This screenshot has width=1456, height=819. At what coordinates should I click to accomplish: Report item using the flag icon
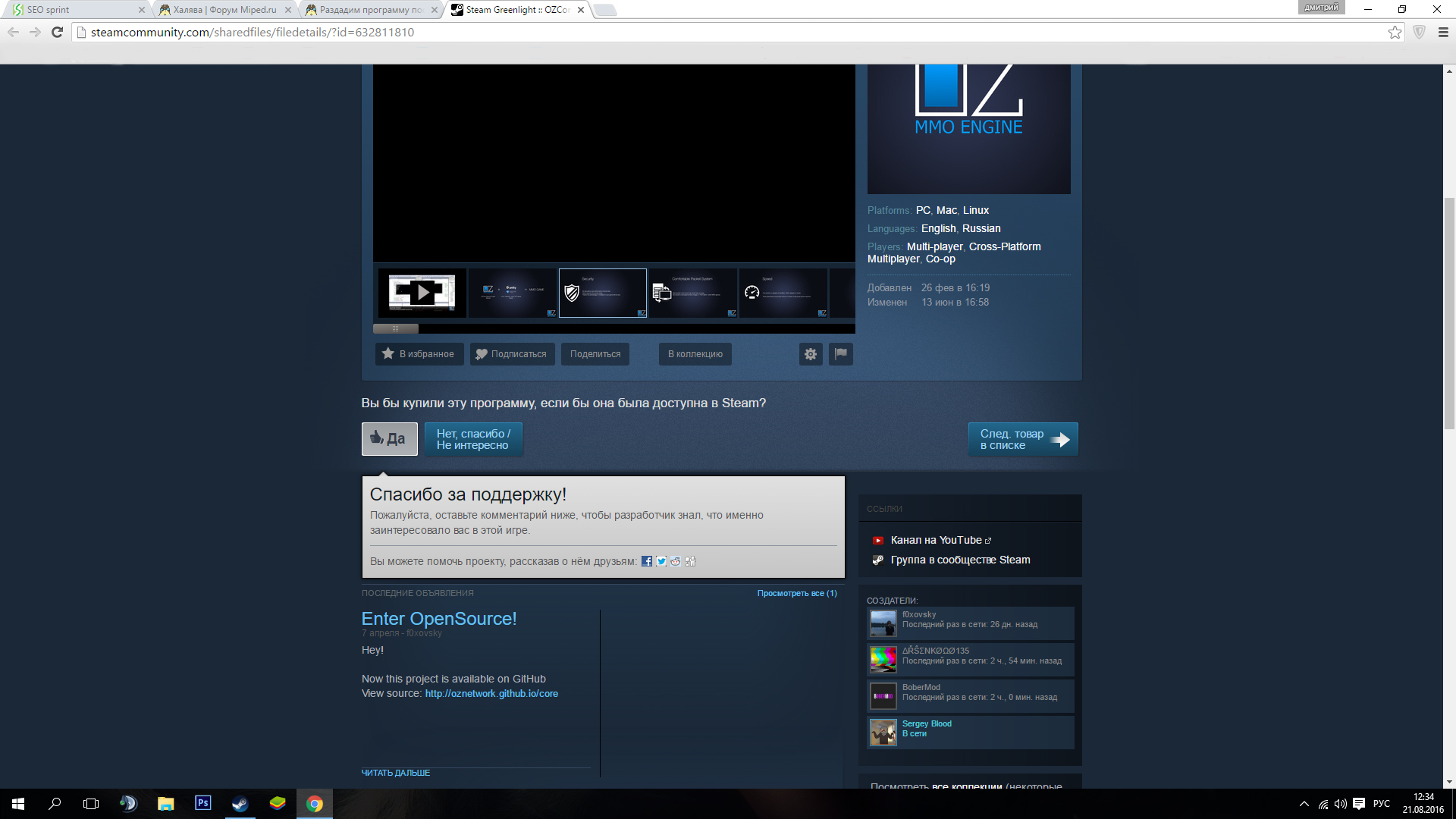[841, 354]
